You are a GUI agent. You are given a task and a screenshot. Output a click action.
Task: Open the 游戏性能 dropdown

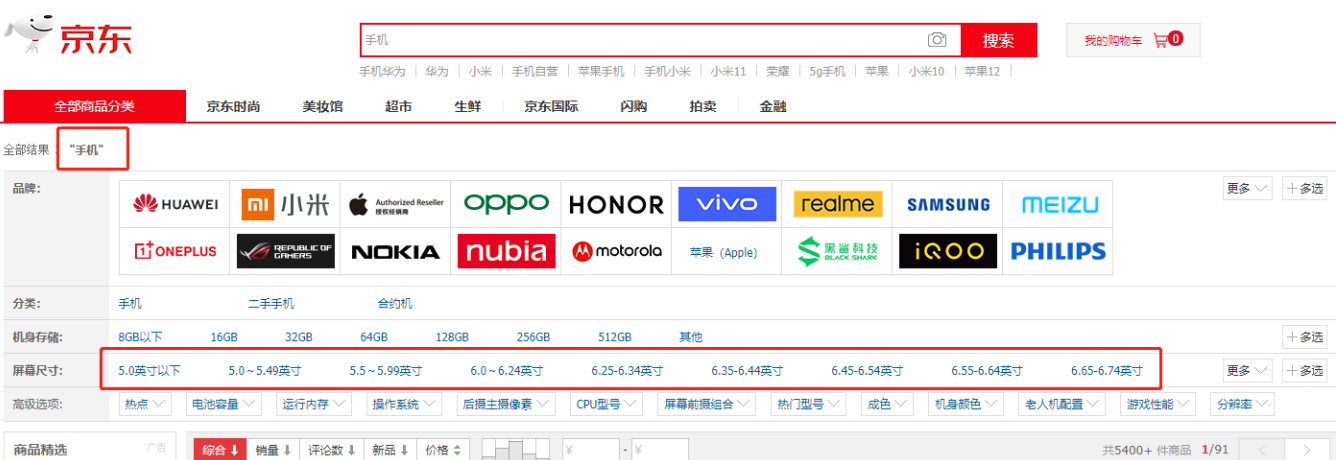pyautogui.click(x=1158, y=404)
